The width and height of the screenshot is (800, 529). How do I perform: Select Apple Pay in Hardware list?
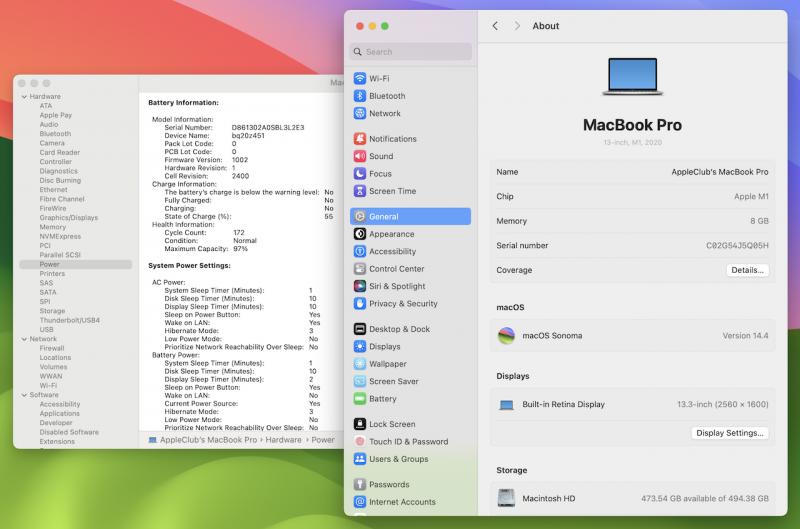pyautogui.click(x=56, y=115)
